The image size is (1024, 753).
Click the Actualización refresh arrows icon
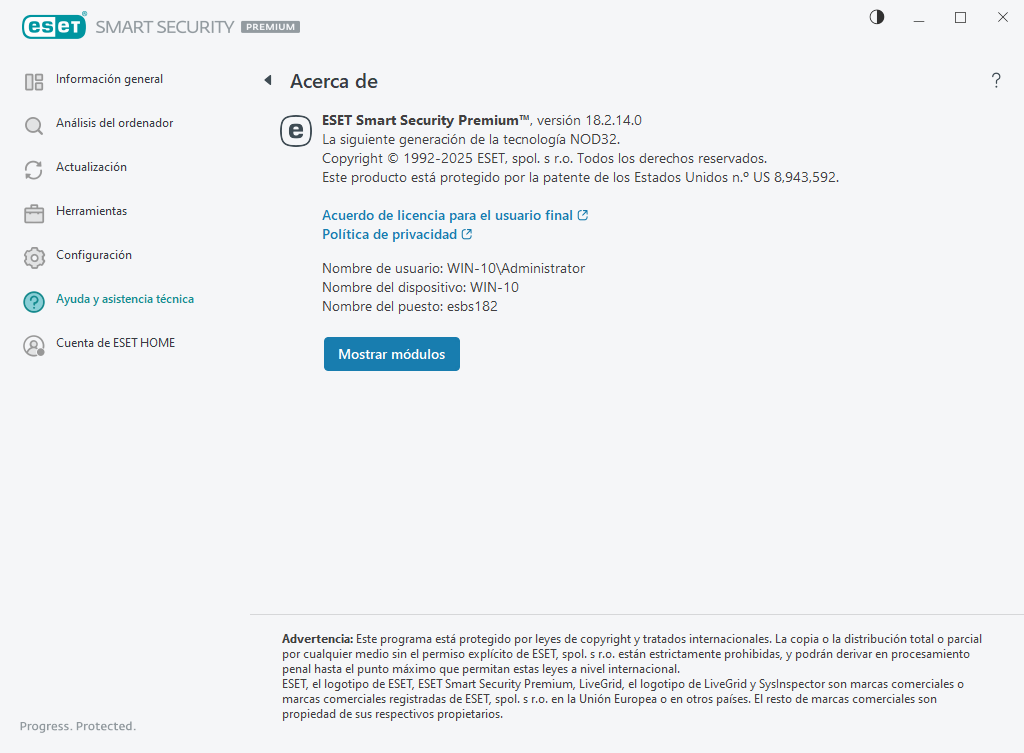point(34,170)
